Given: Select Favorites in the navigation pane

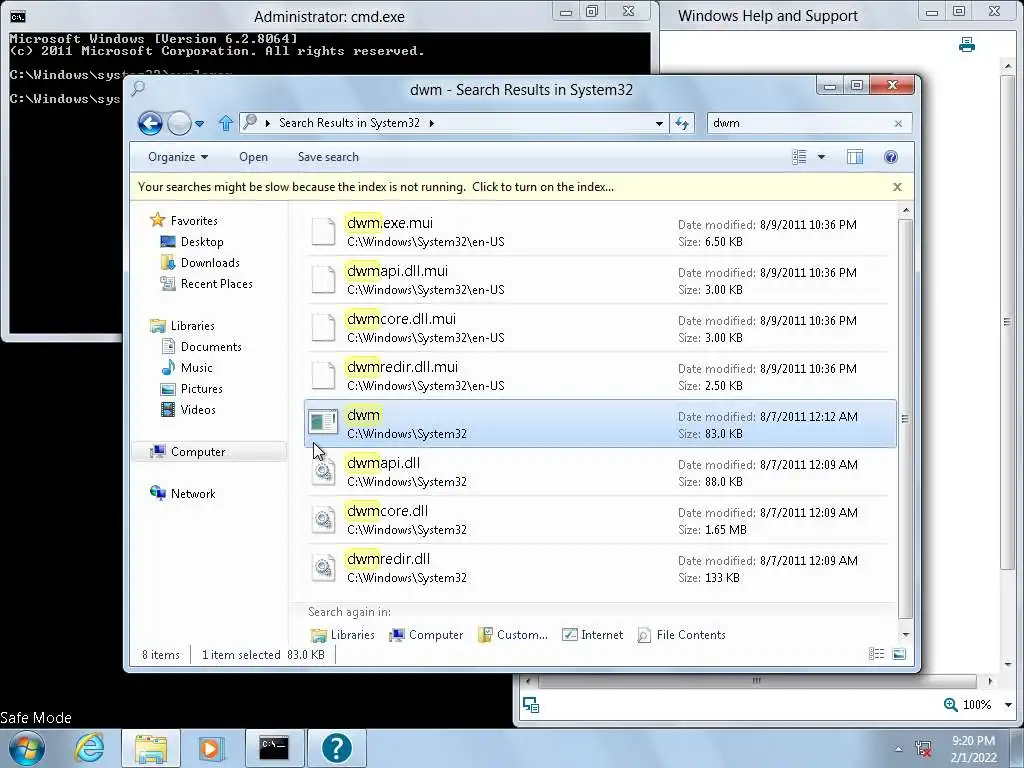Looking at the screenshot, I should click(x=194, y=221).
